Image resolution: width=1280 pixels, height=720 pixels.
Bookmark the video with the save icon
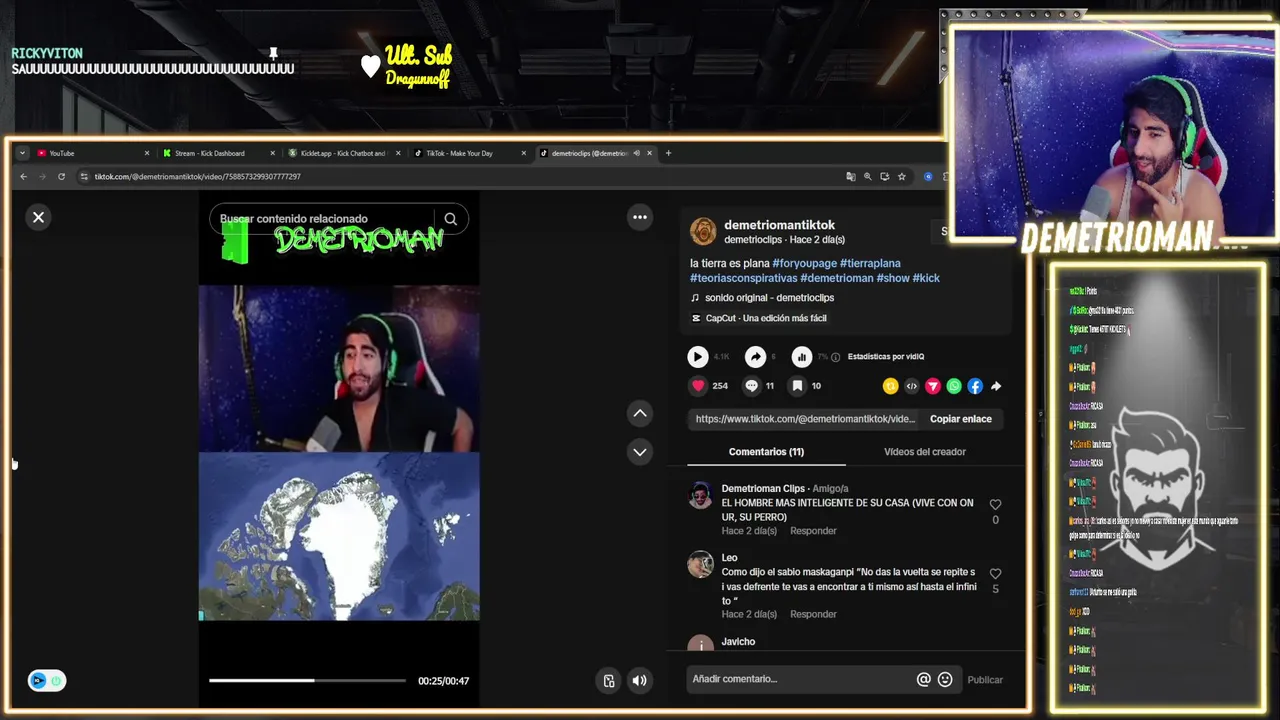tap(797, 386)
